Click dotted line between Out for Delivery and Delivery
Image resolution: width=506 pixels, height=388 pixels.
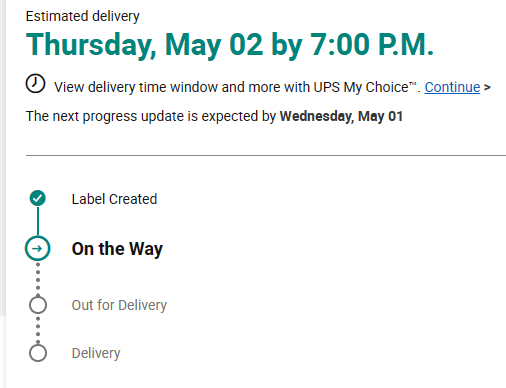click(x=38, y=329)
